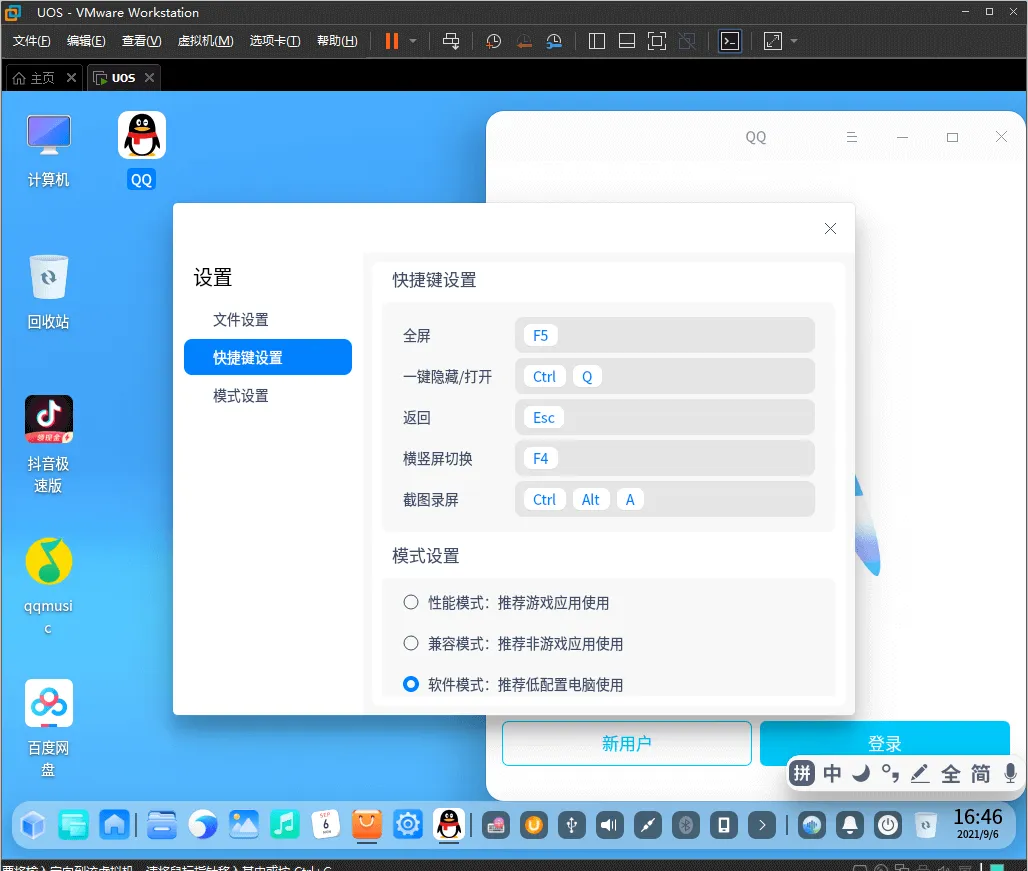Toggle the thumbnail bar layout icon
Viewport: 1028px width, 871px height.
627,41
